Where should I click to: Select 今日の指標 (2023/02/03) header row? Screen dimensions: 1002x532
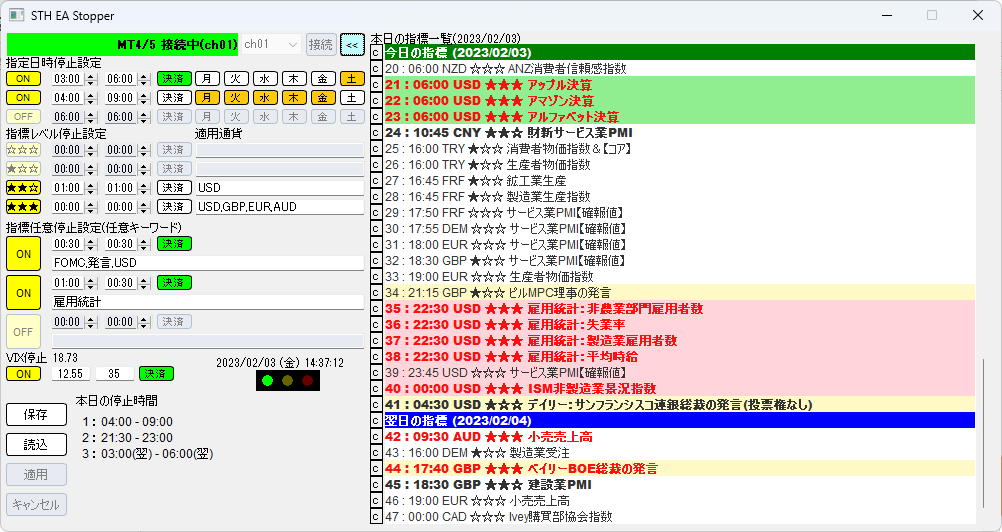click(x=679, y=52)
